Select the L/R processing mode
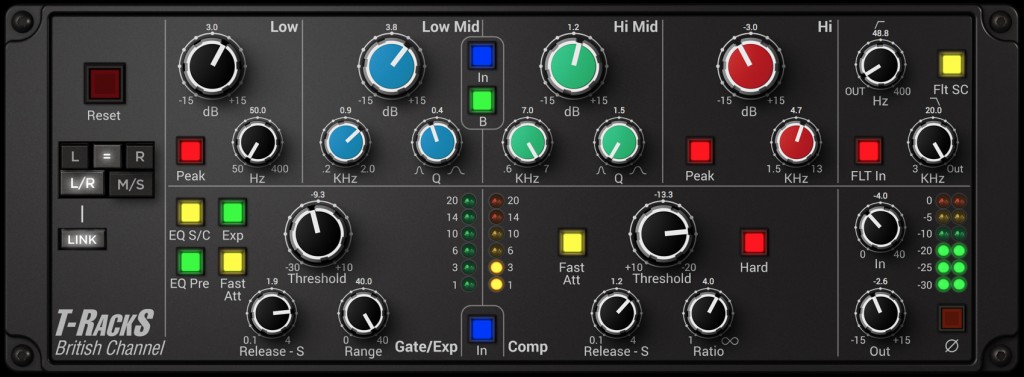 coord(83,184)
